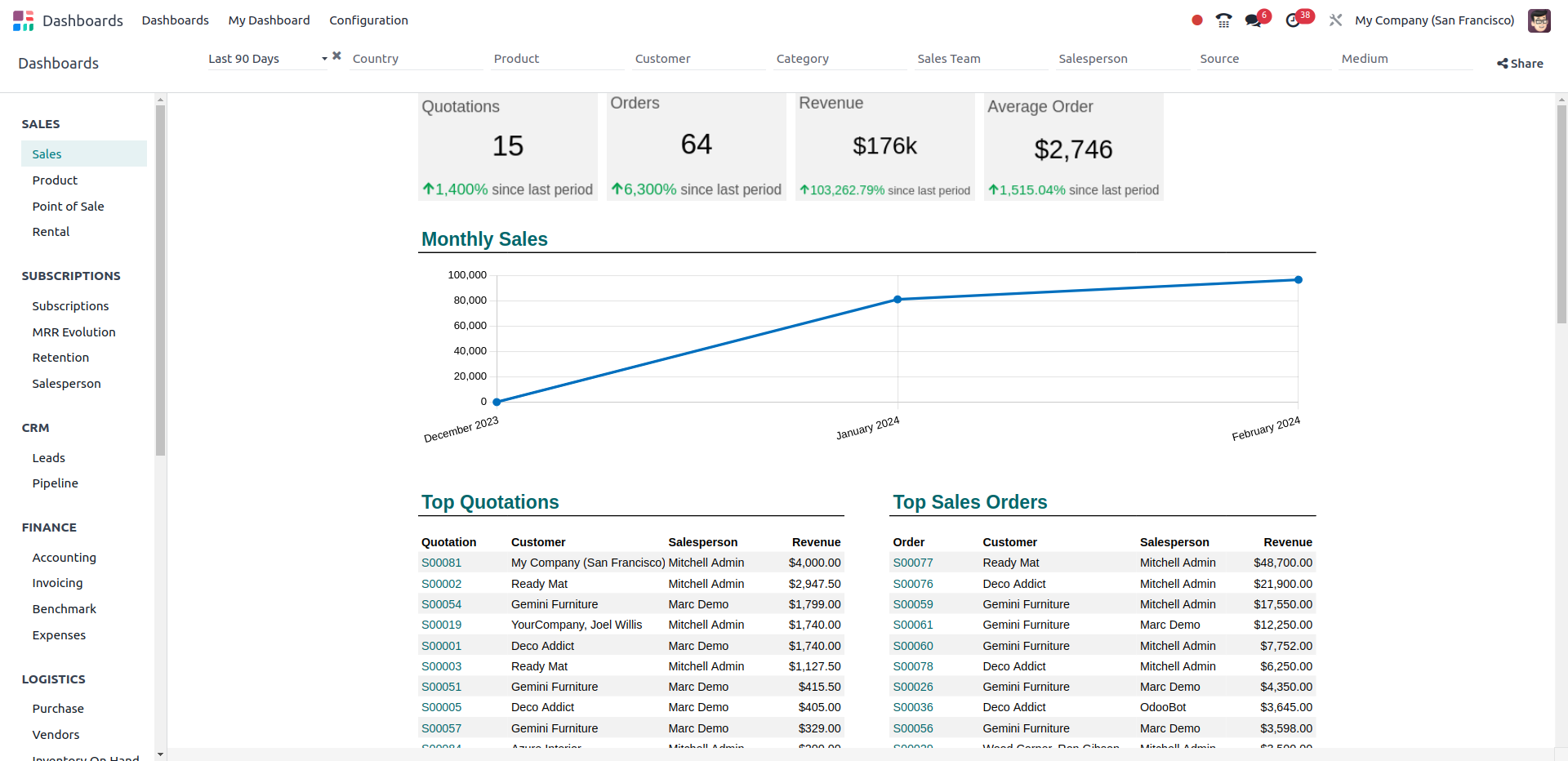
Task: Select the Sales dashboard in sidebar
Action: (84, 154)
